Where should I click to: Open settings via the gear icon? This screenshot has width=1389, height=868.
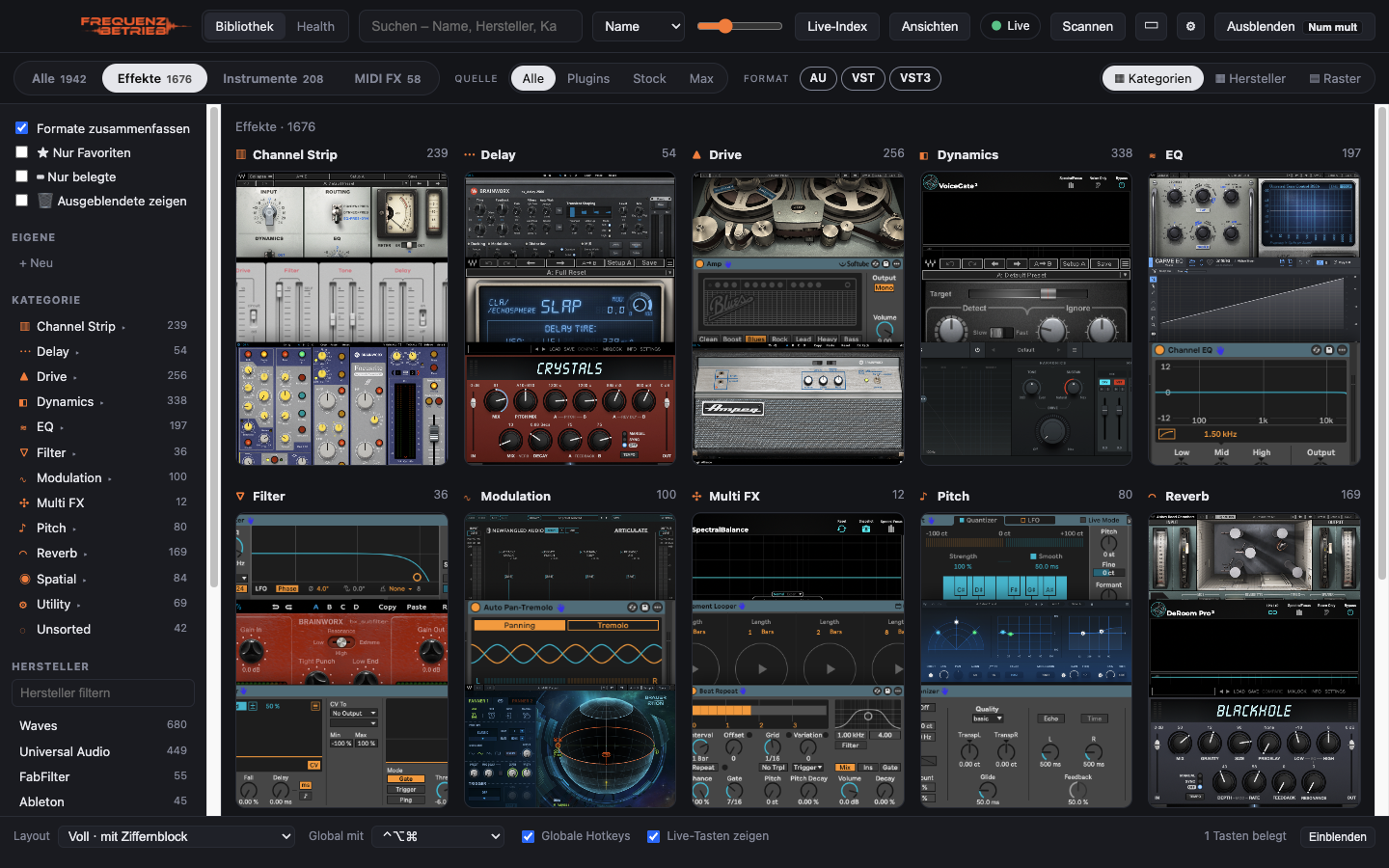click(x=1190, y=26)
